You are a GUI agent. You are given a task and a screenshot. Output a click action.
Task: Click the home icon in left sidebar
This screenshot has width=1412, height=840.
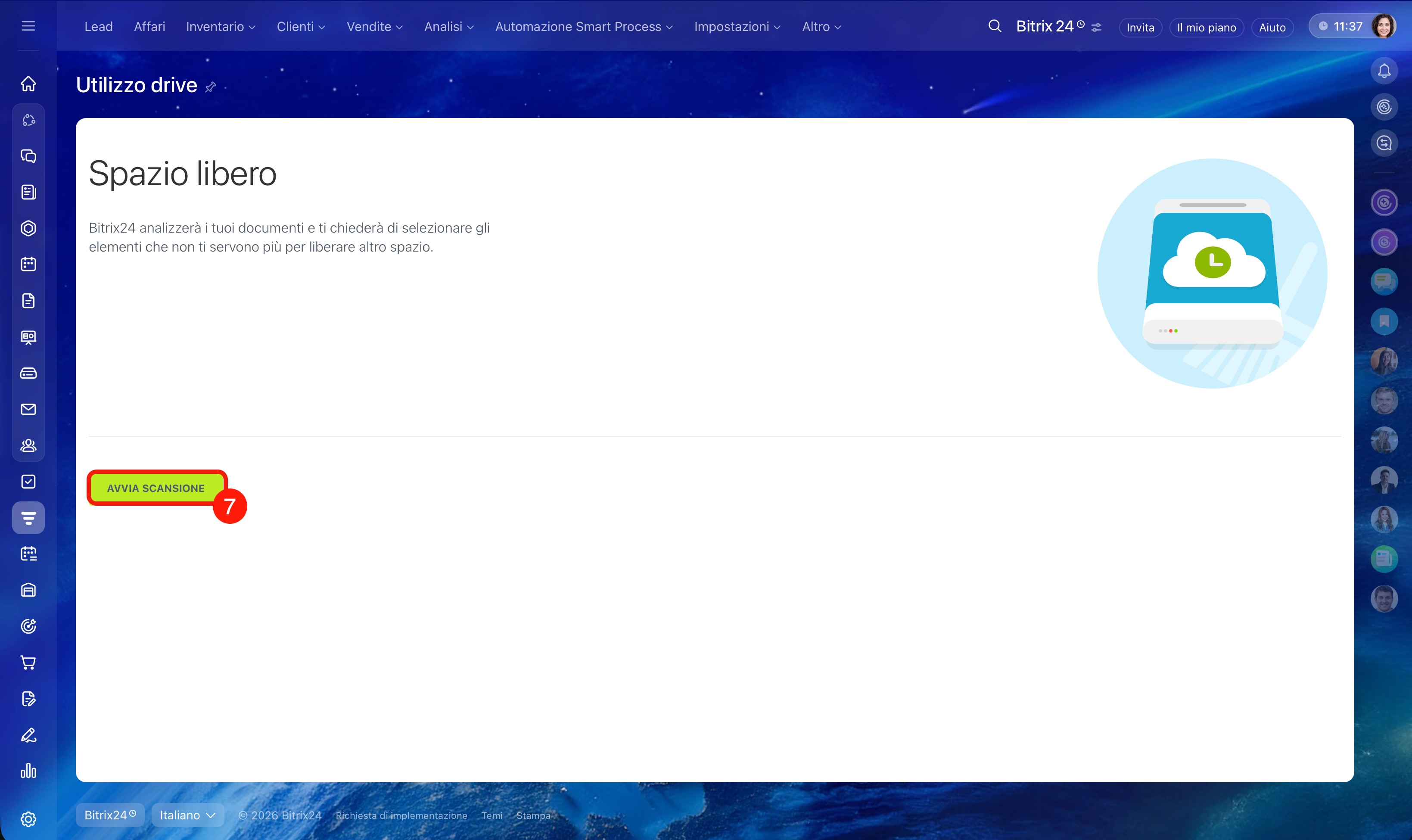[28, 84]
